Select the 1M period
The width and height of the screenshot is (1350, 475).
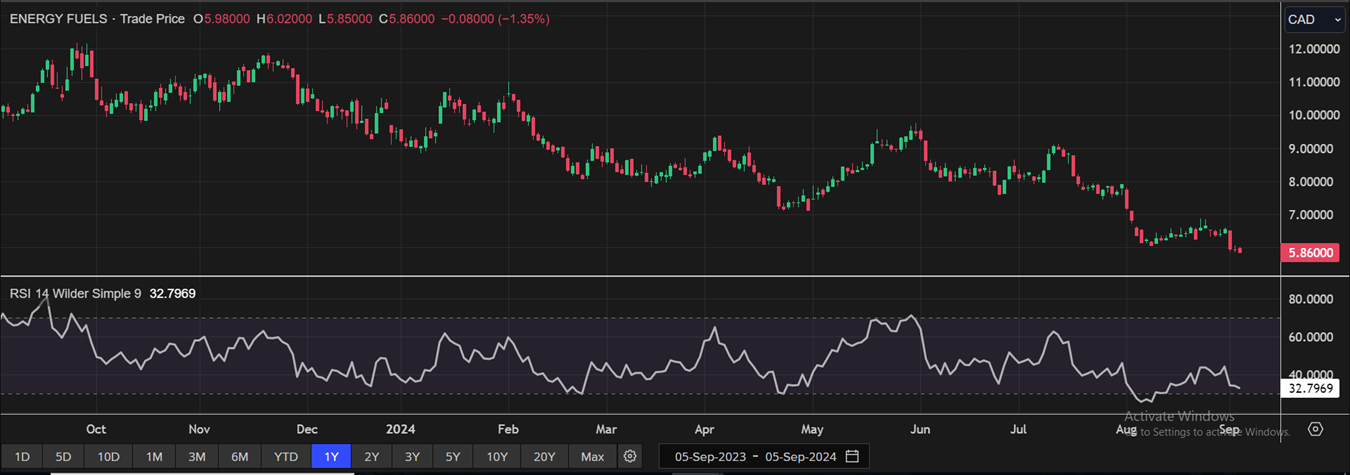pos(154,457)
